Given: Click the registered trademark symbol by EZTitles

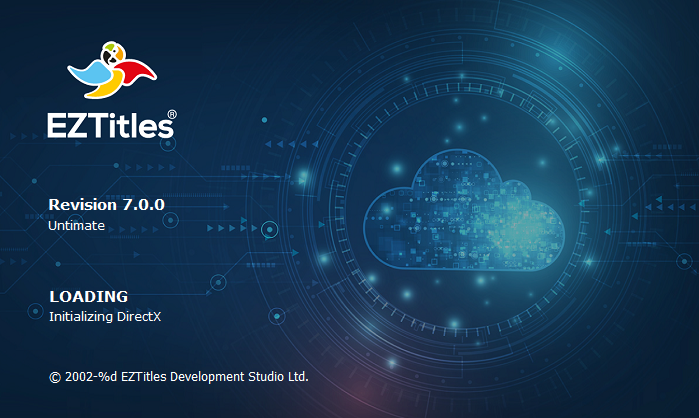Looking at the screenshot, I should (172, 115).
